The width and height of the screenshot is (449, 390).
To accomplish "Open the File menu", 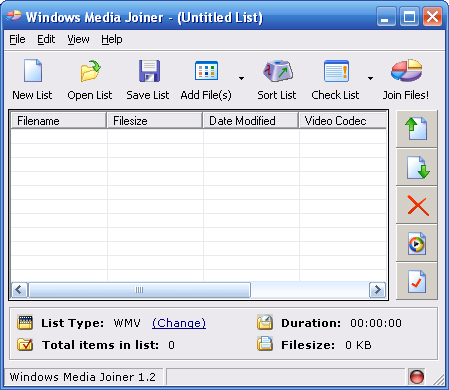I will pyautogui.click(x=17, y=39).
